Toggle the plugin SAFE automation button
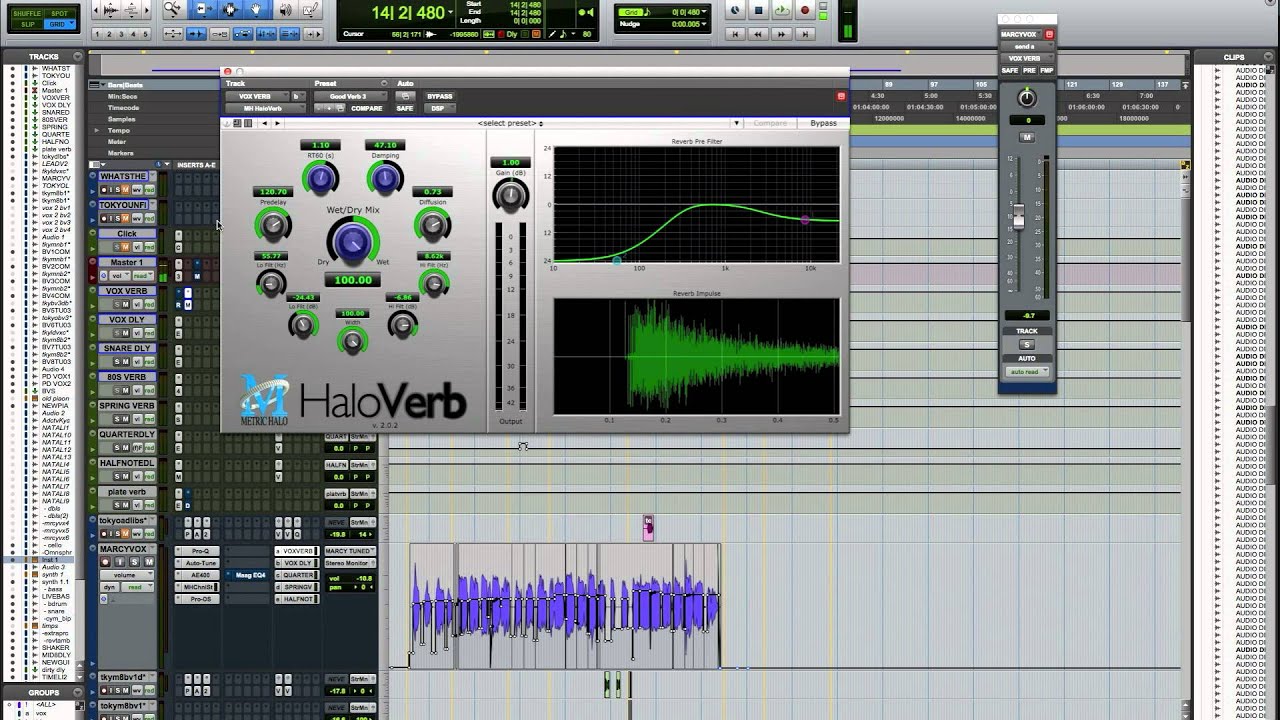Viewport: 1280px width, 720px height. (404, 108)
